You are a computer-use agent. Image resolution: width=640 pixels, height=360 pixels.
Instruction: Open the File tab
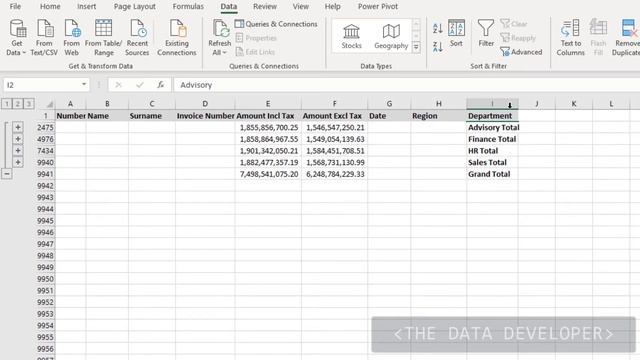pyautogui.click(x=15, y=7)
